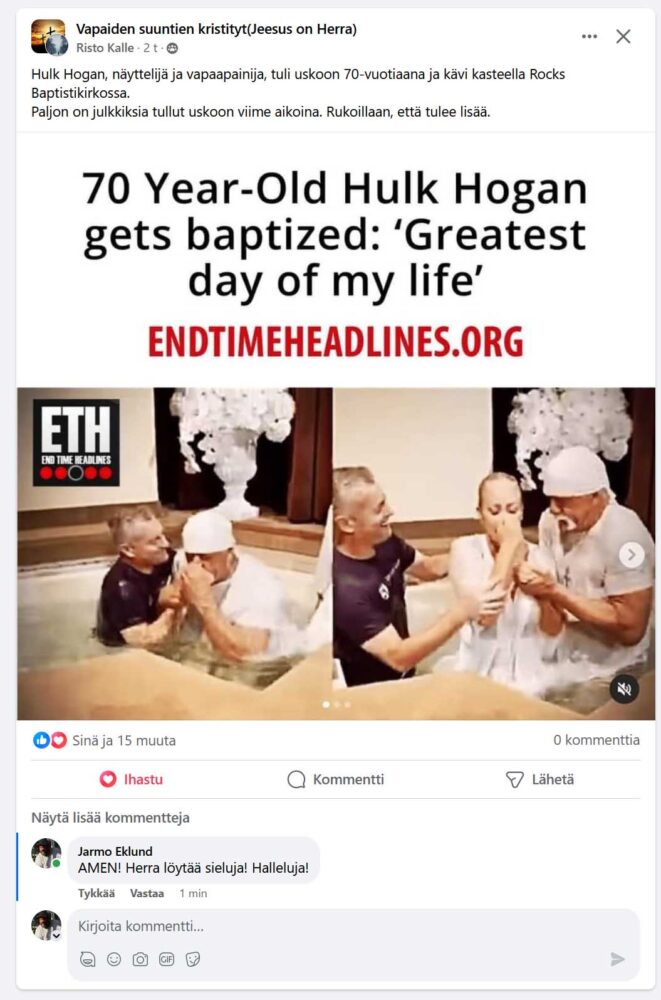Click inside Kirjoita kommentti field

[353, 926]
